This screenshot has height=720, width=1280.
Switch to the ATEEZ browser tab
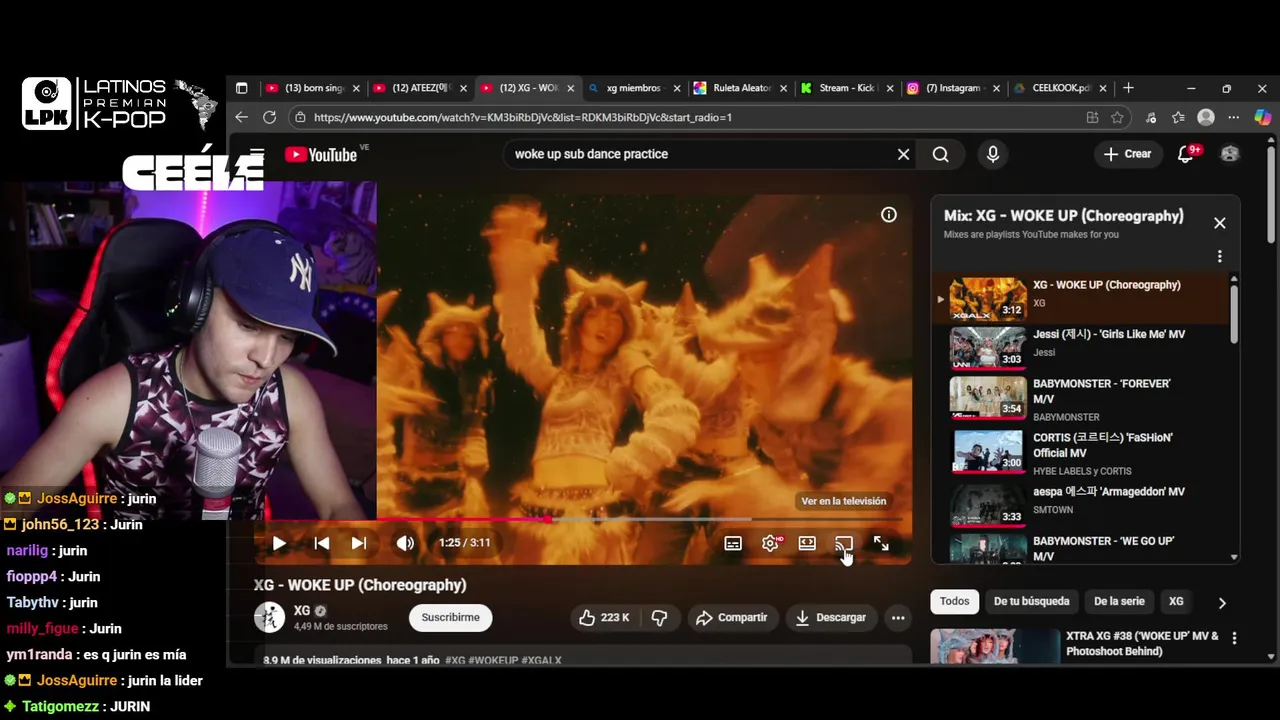[x=420, y=88]
